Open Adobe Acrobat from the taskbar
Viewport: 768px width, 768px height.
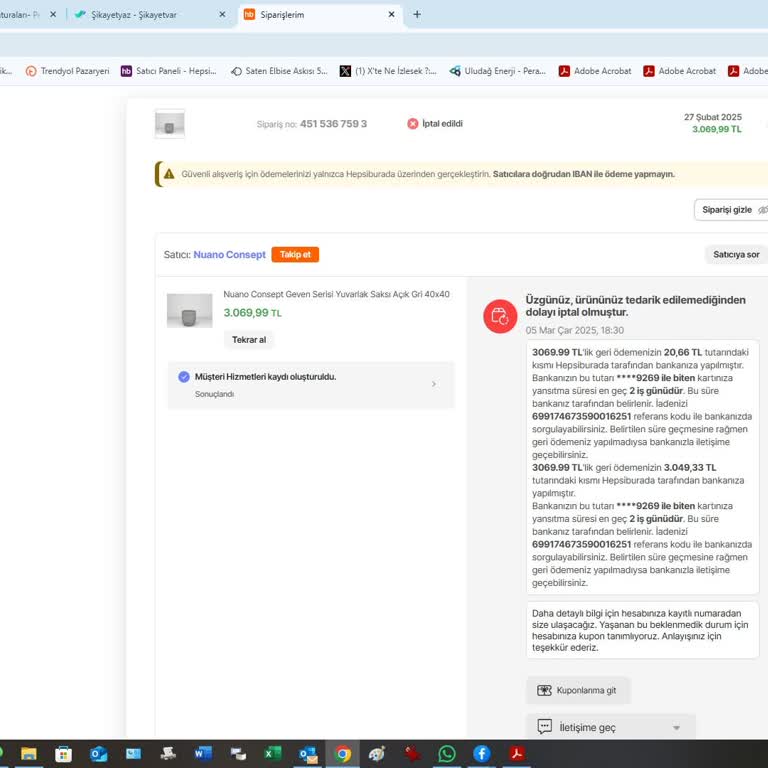click(x=517, y=754)
